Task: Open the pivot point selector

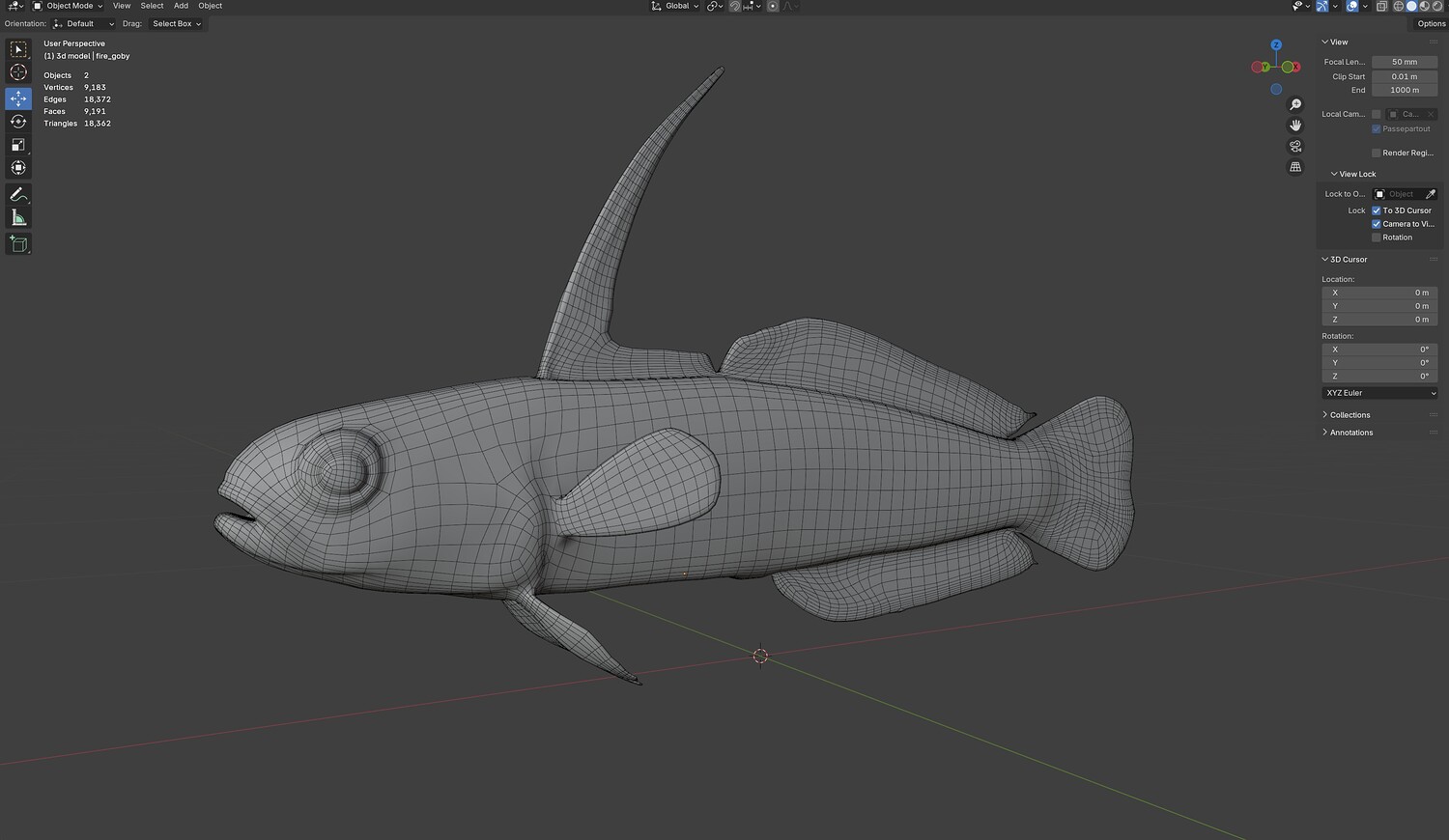Action: point(715,6)
